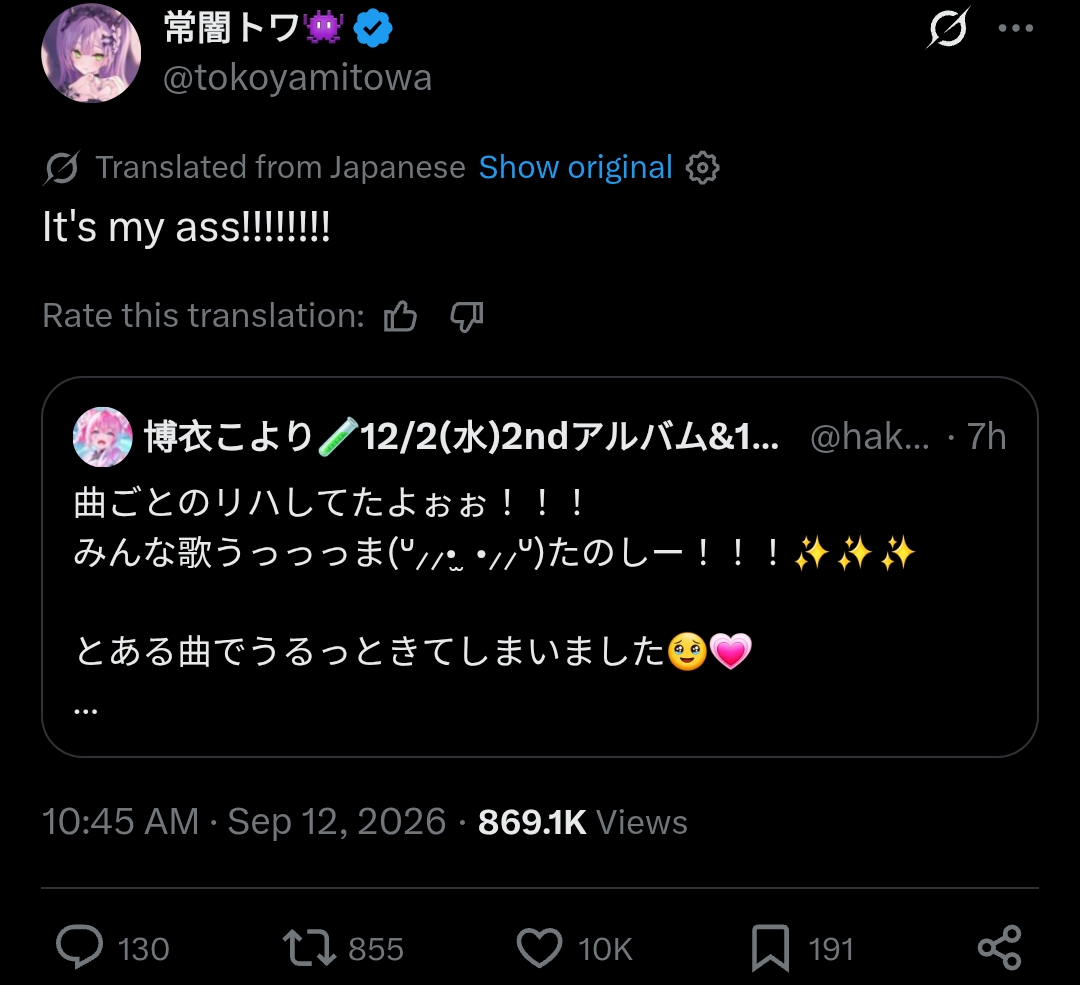Open the three-dot more options menu
Screen dimensions: 1080x985
tap(1015, 28)
